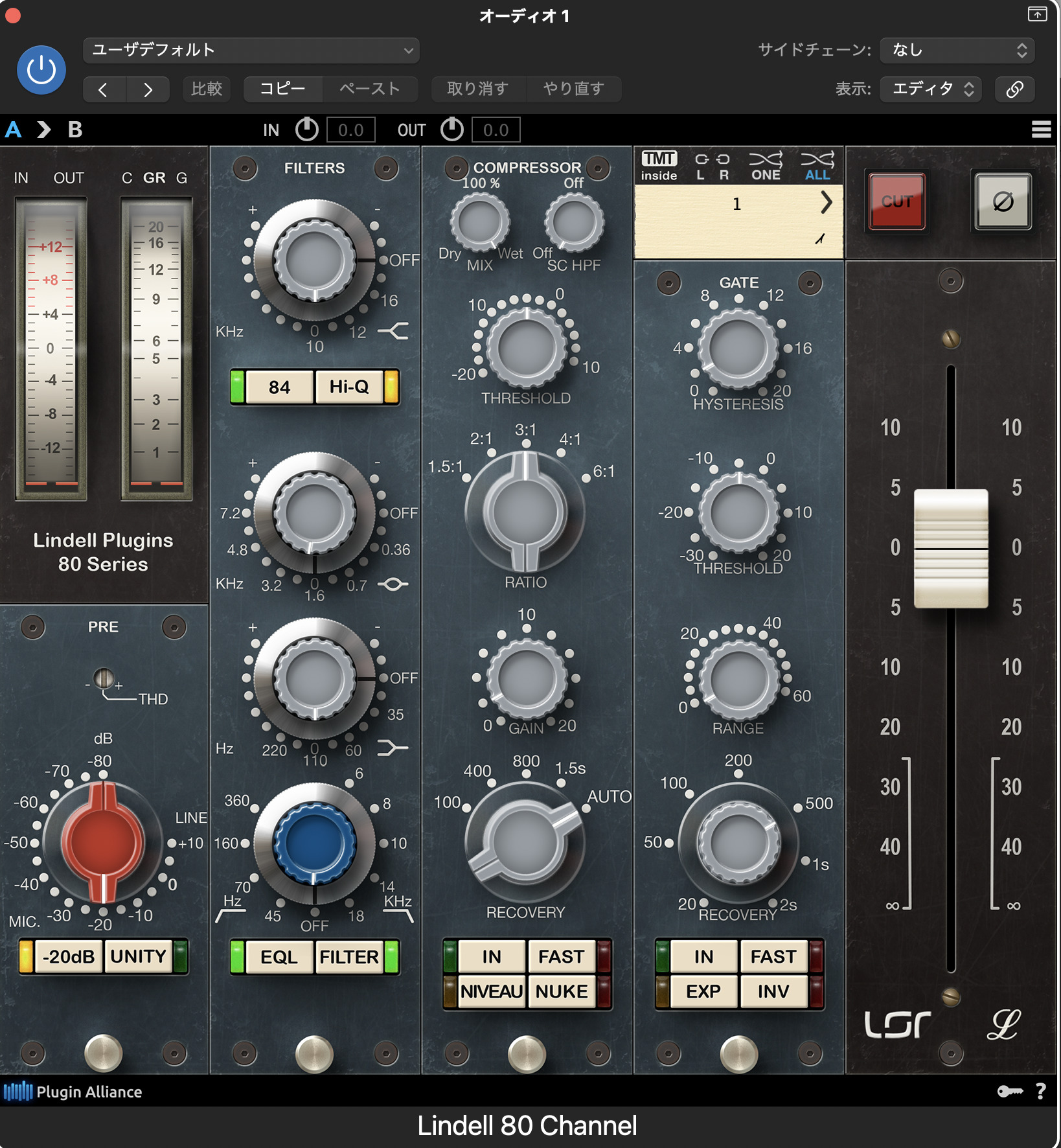
Task: Click the link chain icon button
Action: [x=1014, y=89]
